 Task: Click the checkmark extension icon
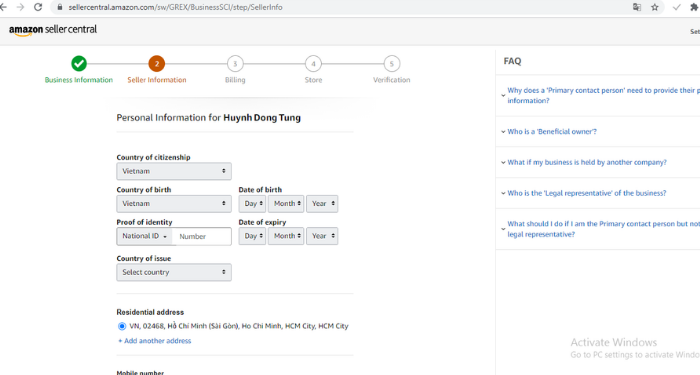click(677, 7)
